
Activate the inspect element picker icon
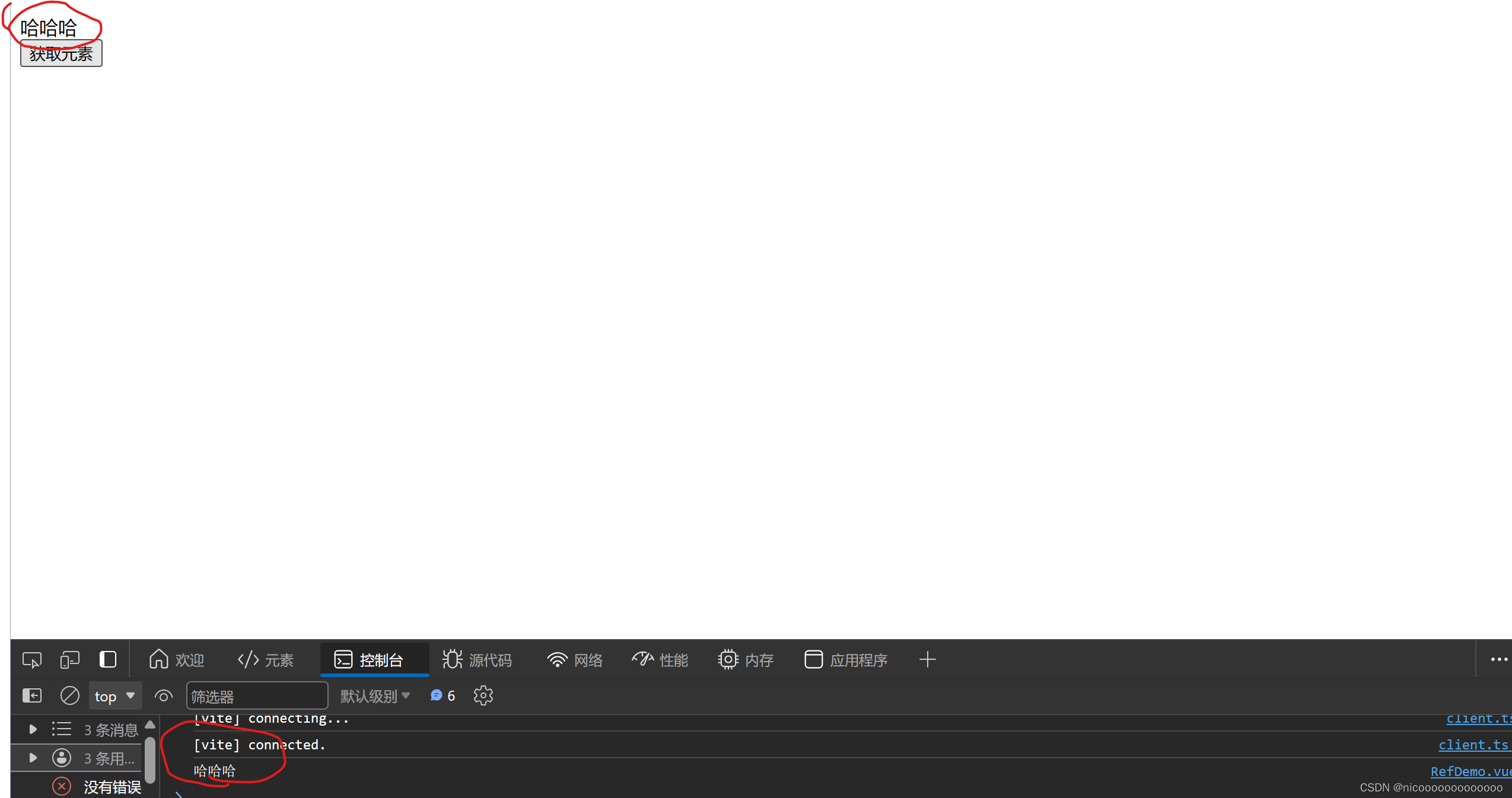coord(32,660)
